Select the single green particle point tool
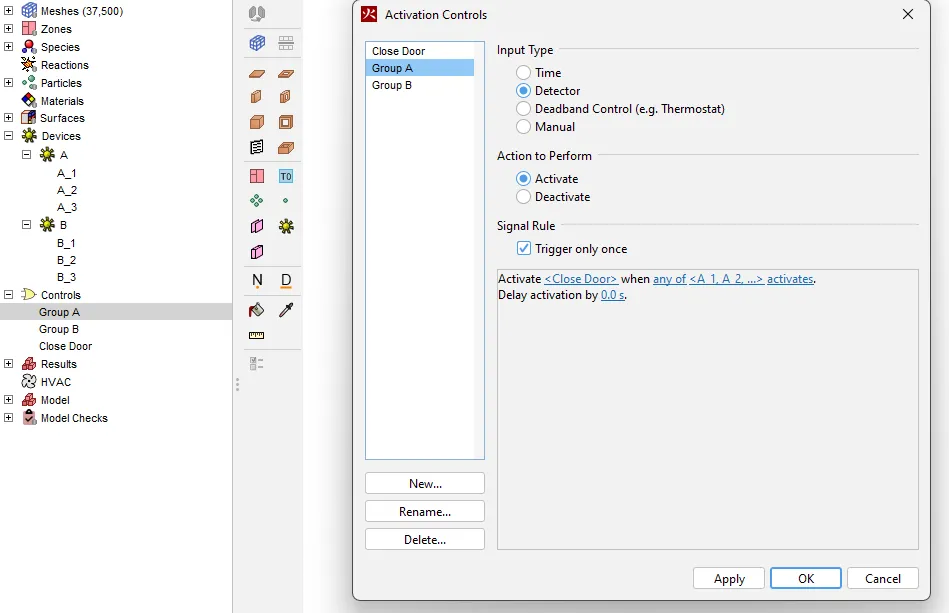The image size is (949, 613). click(286, 200)
